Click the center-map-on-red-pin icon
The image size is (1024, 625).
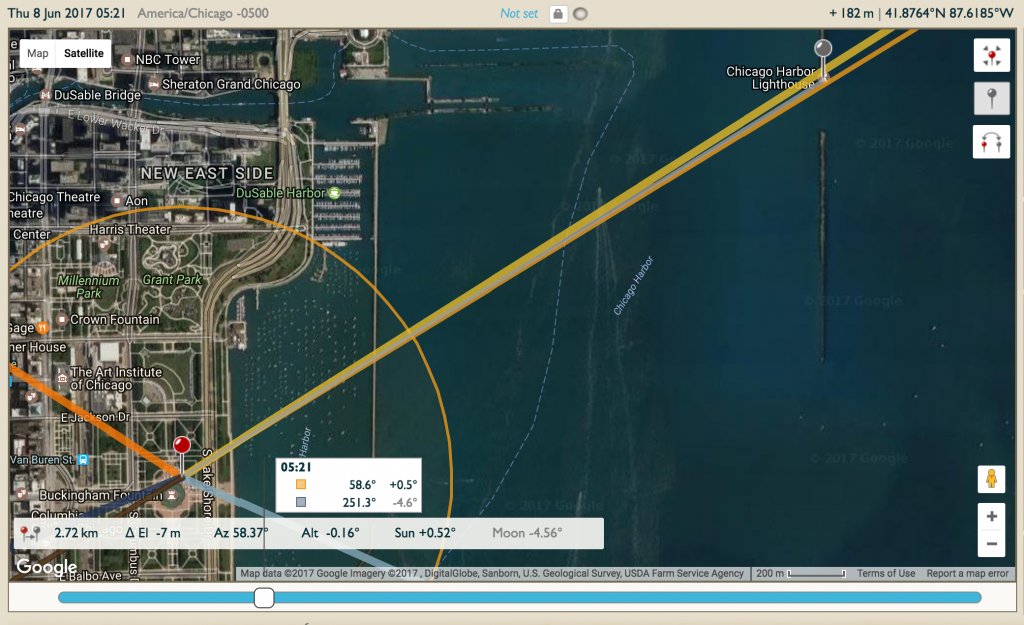(991, 56)
